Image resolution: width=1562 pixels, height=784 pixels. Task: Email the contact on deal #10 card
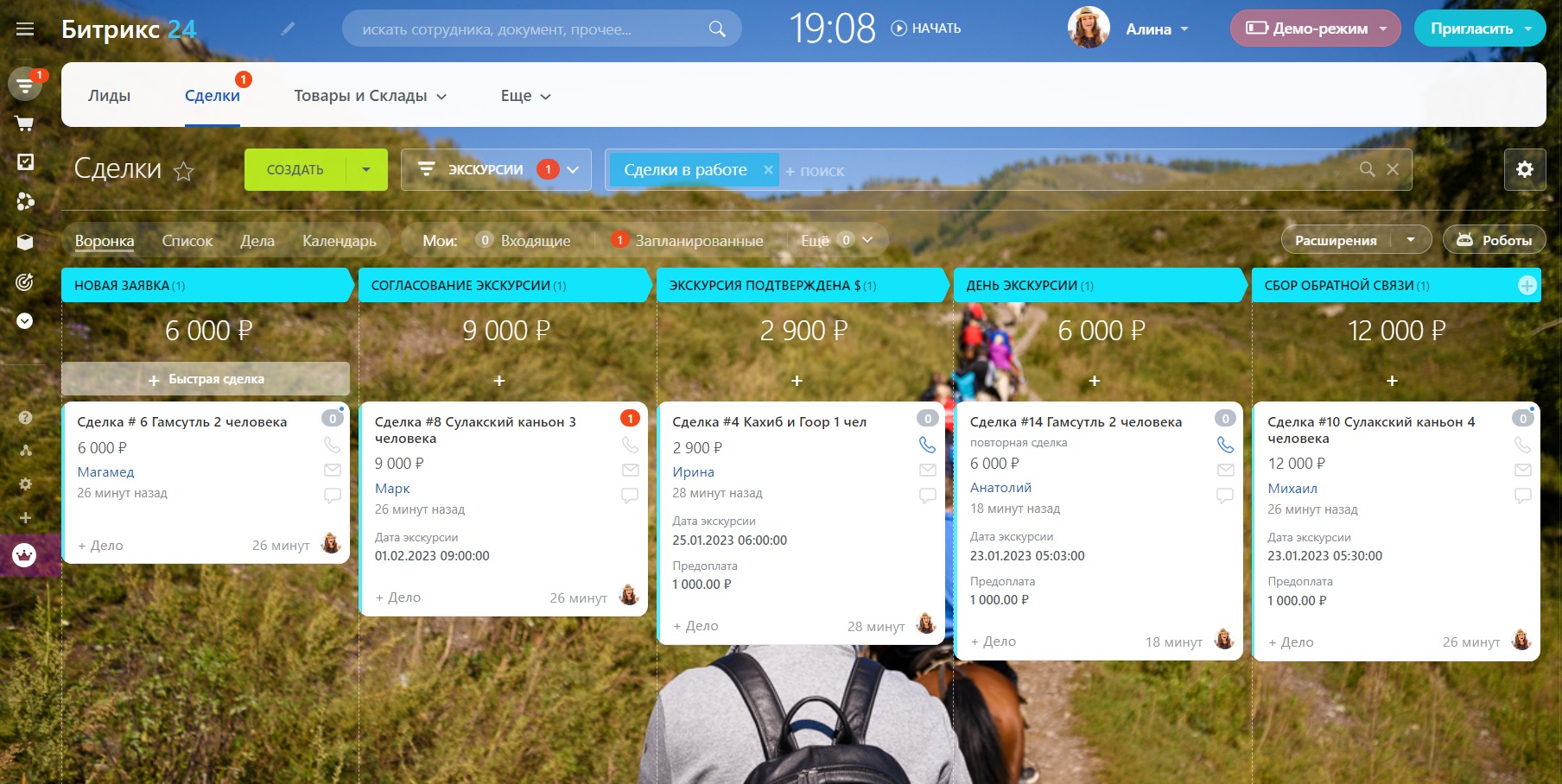pos(1522,470)
